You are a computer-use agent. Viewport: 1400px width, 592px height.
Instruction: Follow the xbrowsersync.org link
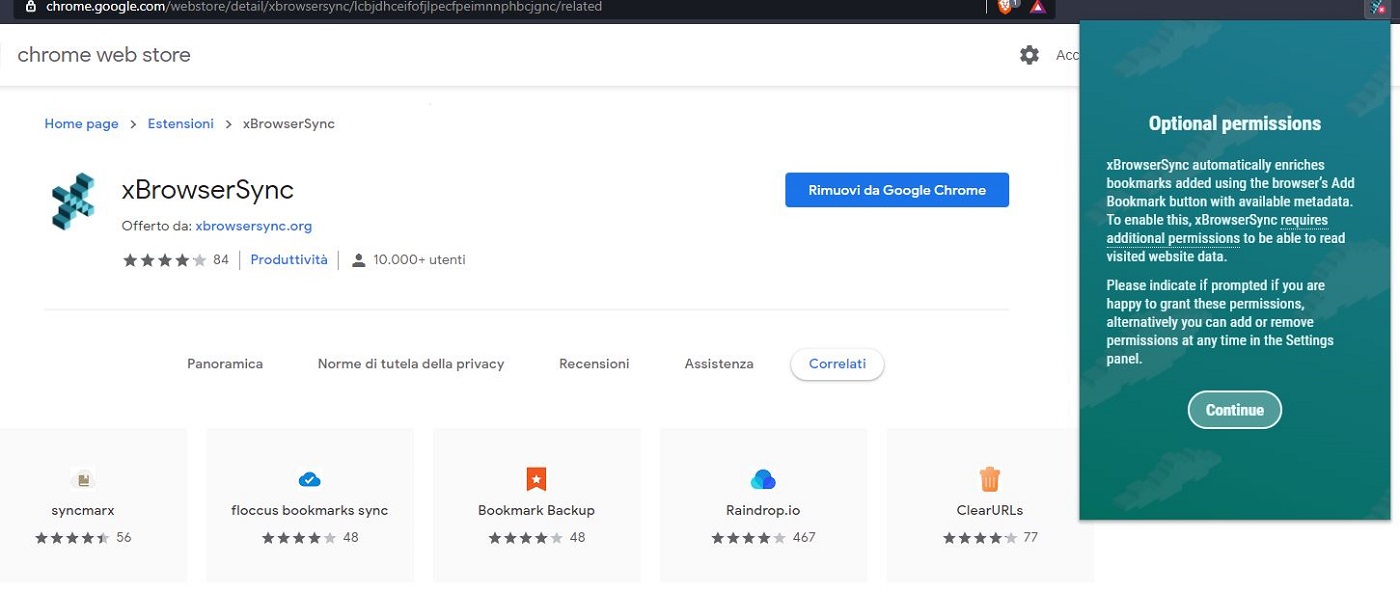pyautogui.click(x=253, y=226)
